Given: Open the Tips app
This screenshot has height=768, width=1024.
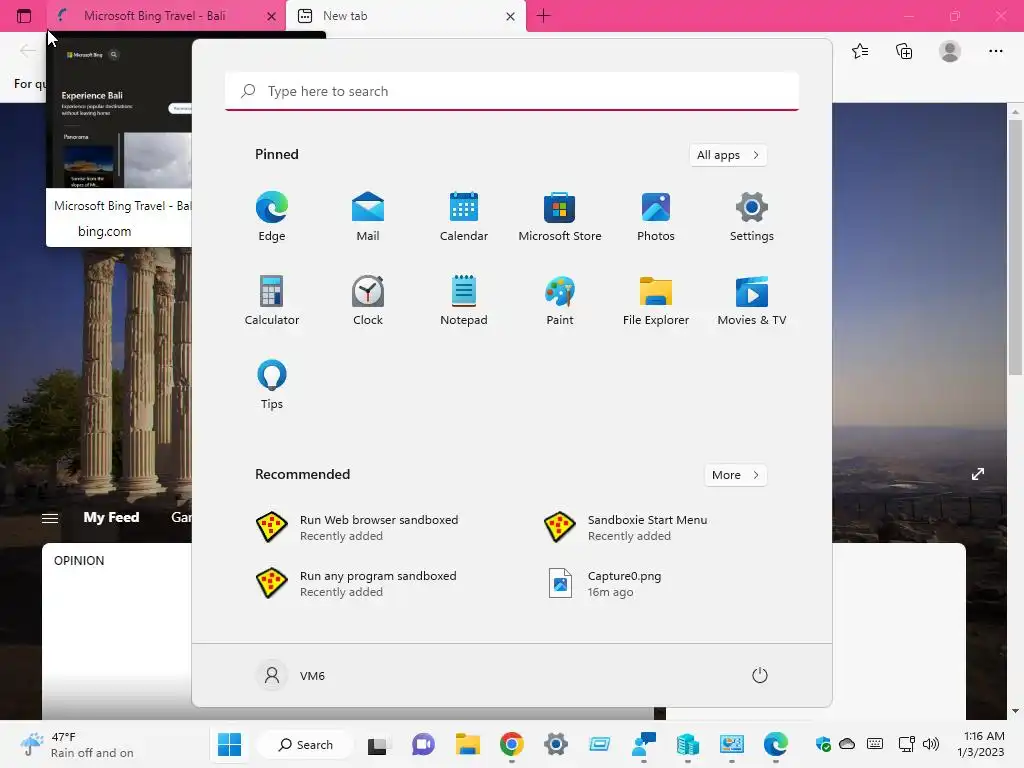Looking at the screenshot, I should click(272, 385).
